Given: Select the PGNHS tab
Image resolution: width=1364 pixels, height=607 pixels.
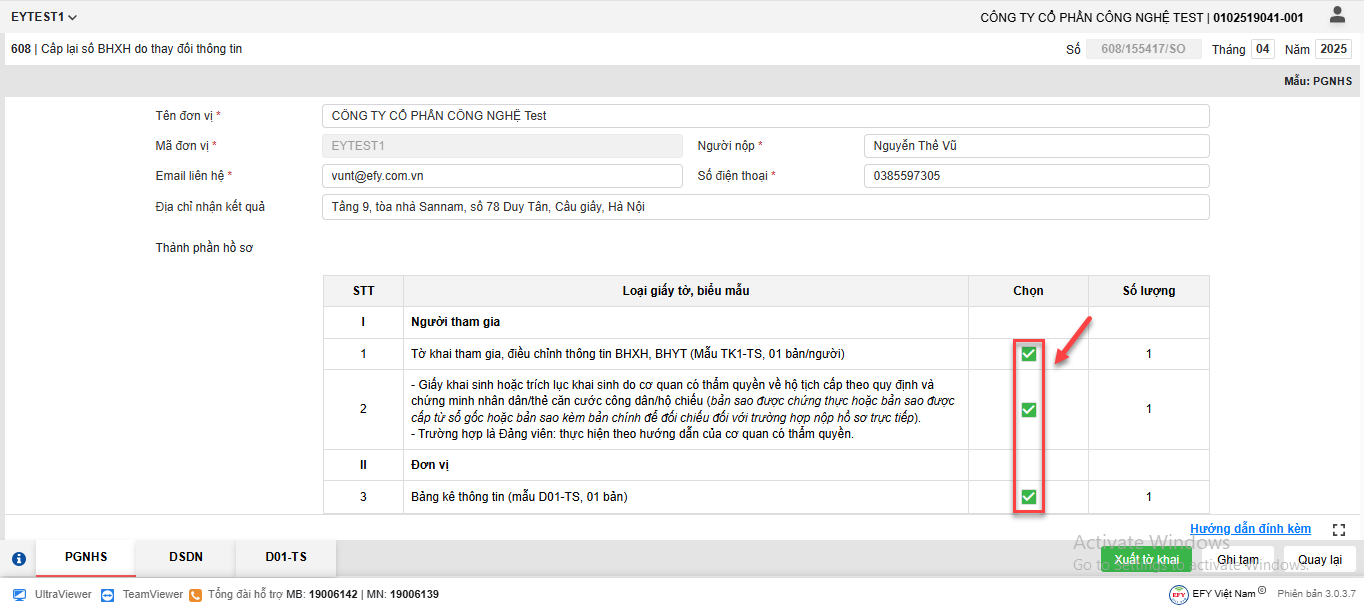Looking at the screenshot, I should click(x=86, y=558).
